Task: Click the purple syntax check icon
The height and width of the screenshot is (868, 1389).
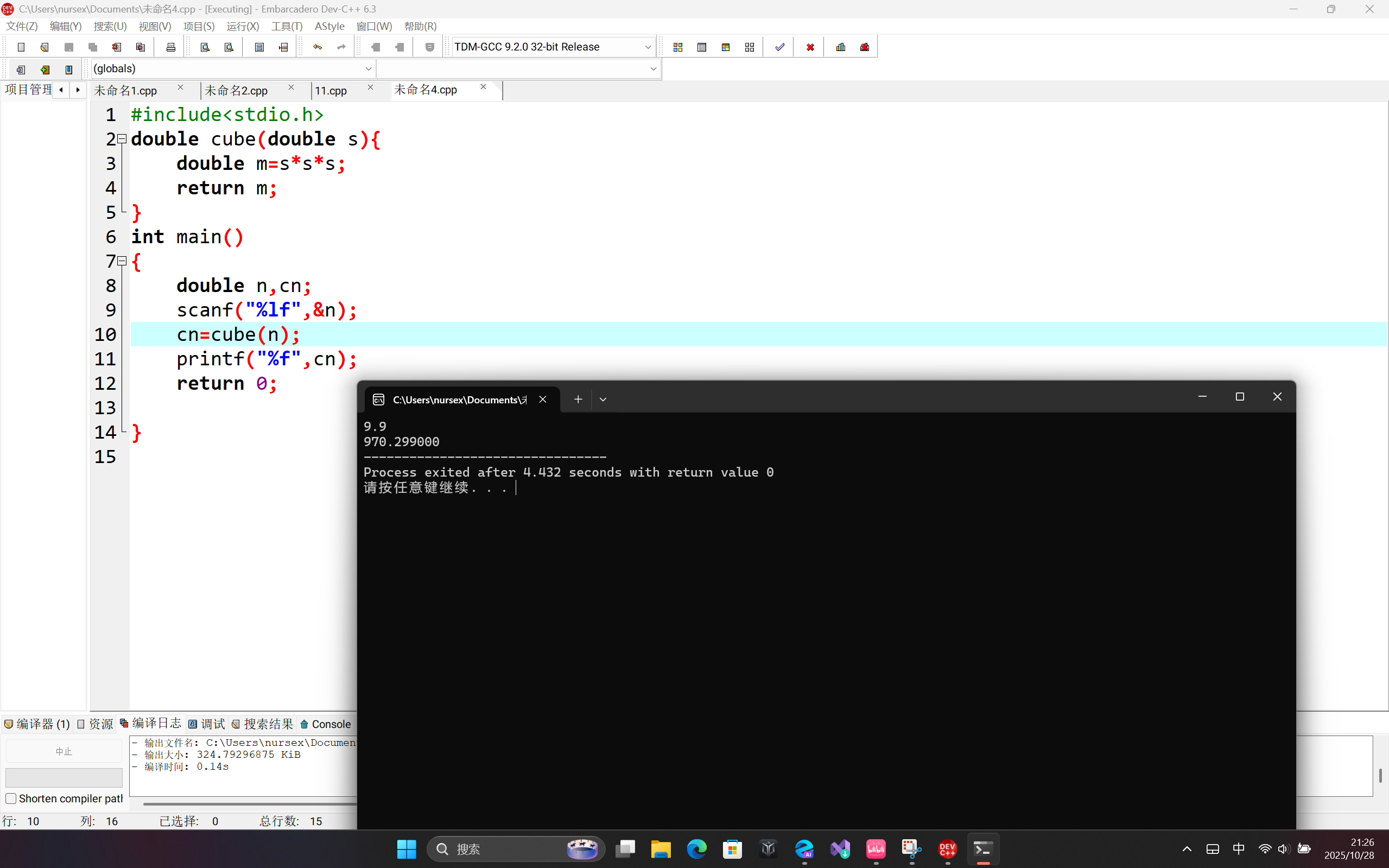Action: (779, 47)
